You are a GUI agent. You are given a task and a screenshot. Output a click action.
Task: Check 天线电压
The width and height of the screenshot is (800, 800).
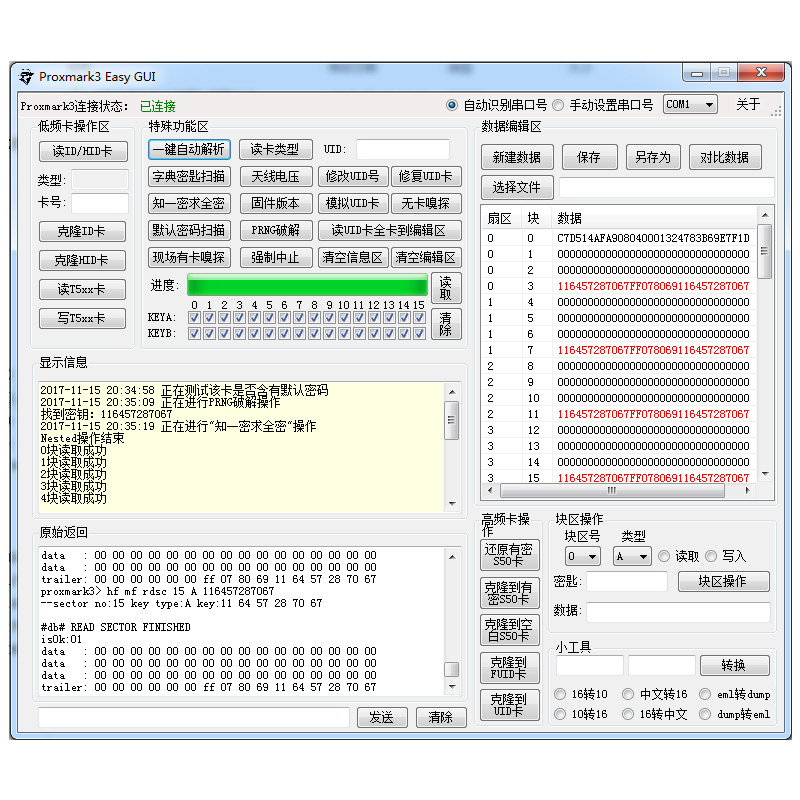click(x=275, y=177)
